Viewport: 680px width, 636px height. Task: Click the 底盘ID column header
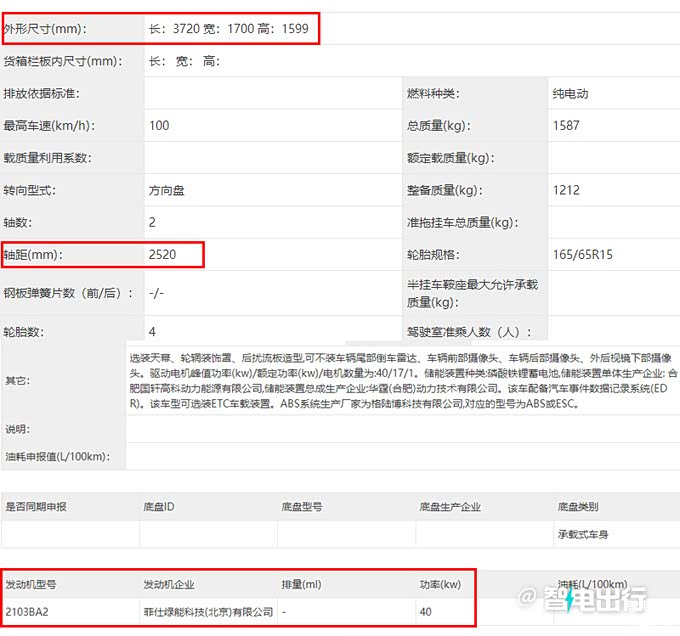pos(159,507)
